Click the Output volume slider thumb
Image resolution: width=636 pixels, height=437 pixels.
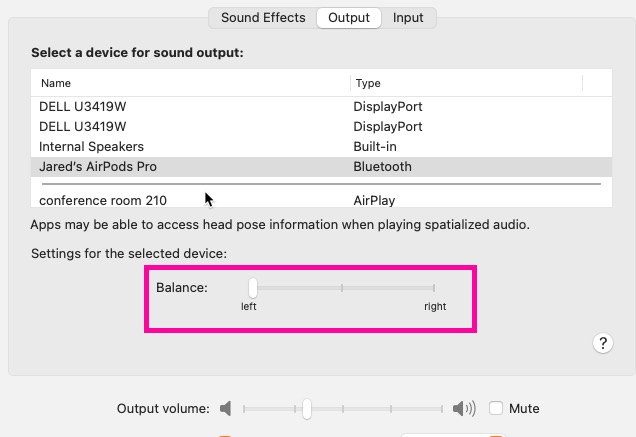tap(307, 409)
